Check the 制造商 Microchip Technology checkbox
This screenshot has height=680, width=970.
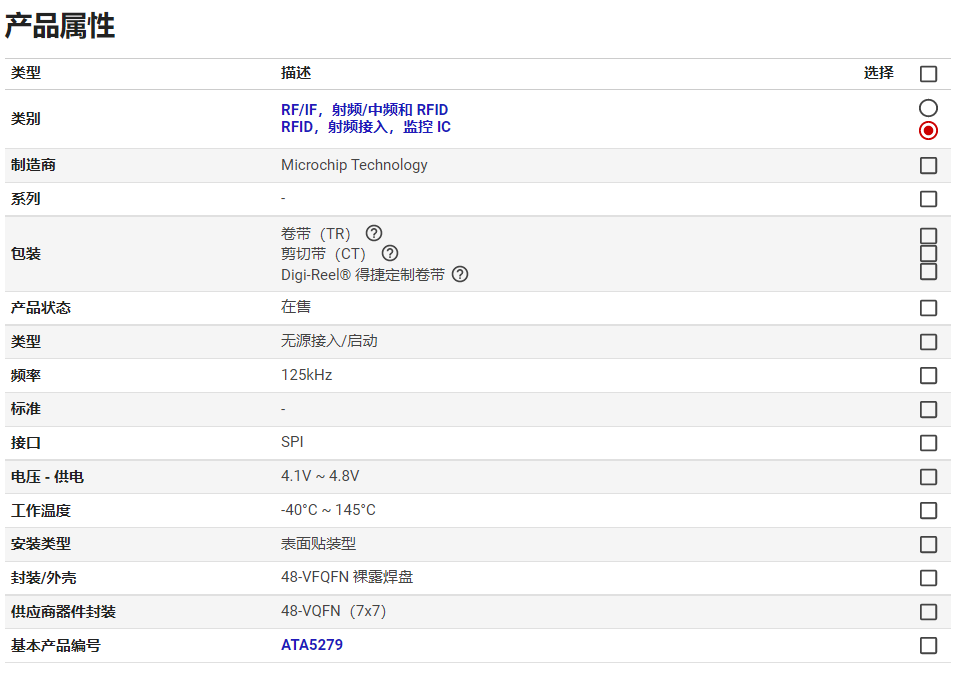[x=928, y=165]
